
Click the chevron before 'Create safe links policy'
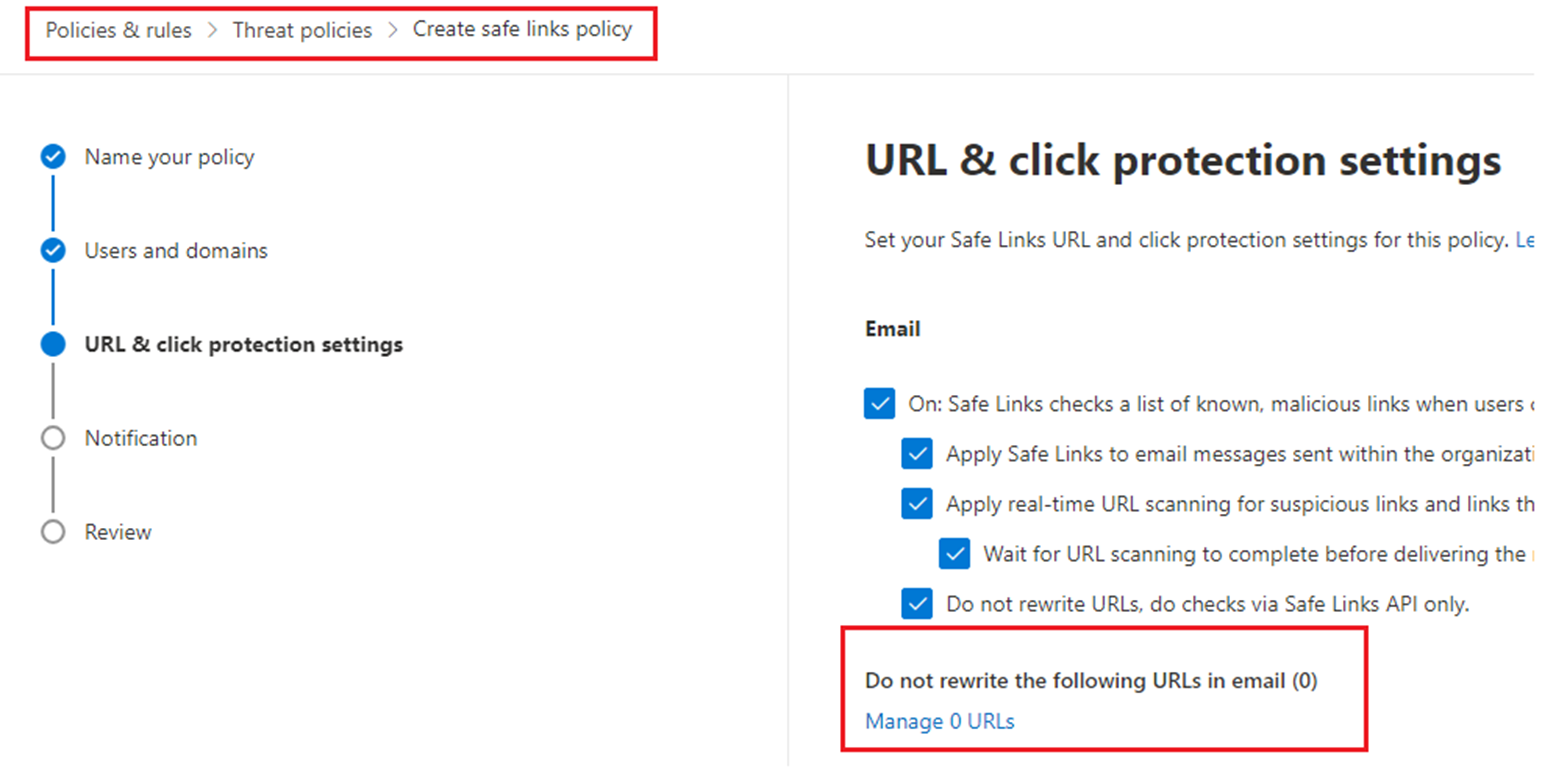point(393,31)
